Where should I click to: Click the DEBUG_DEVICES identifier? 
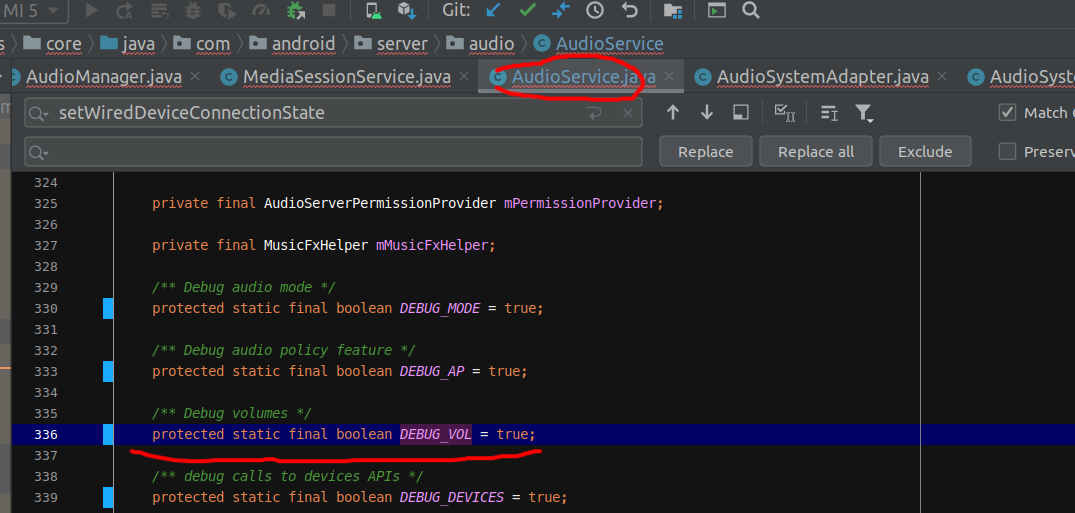pyautogui.click(x=452, y=497)
